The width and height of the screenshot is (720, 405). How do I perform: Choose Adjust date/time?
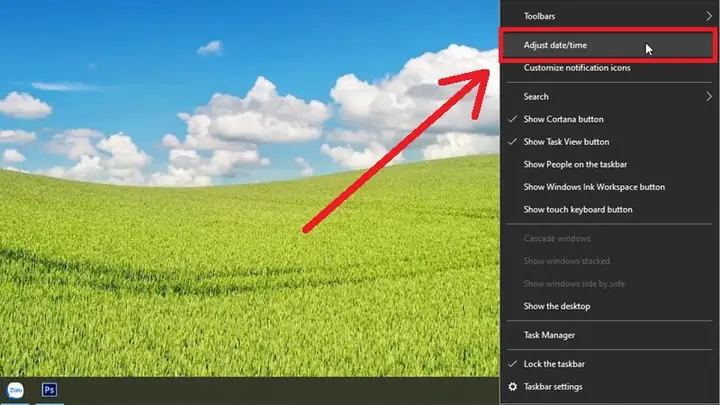(608, 45)
